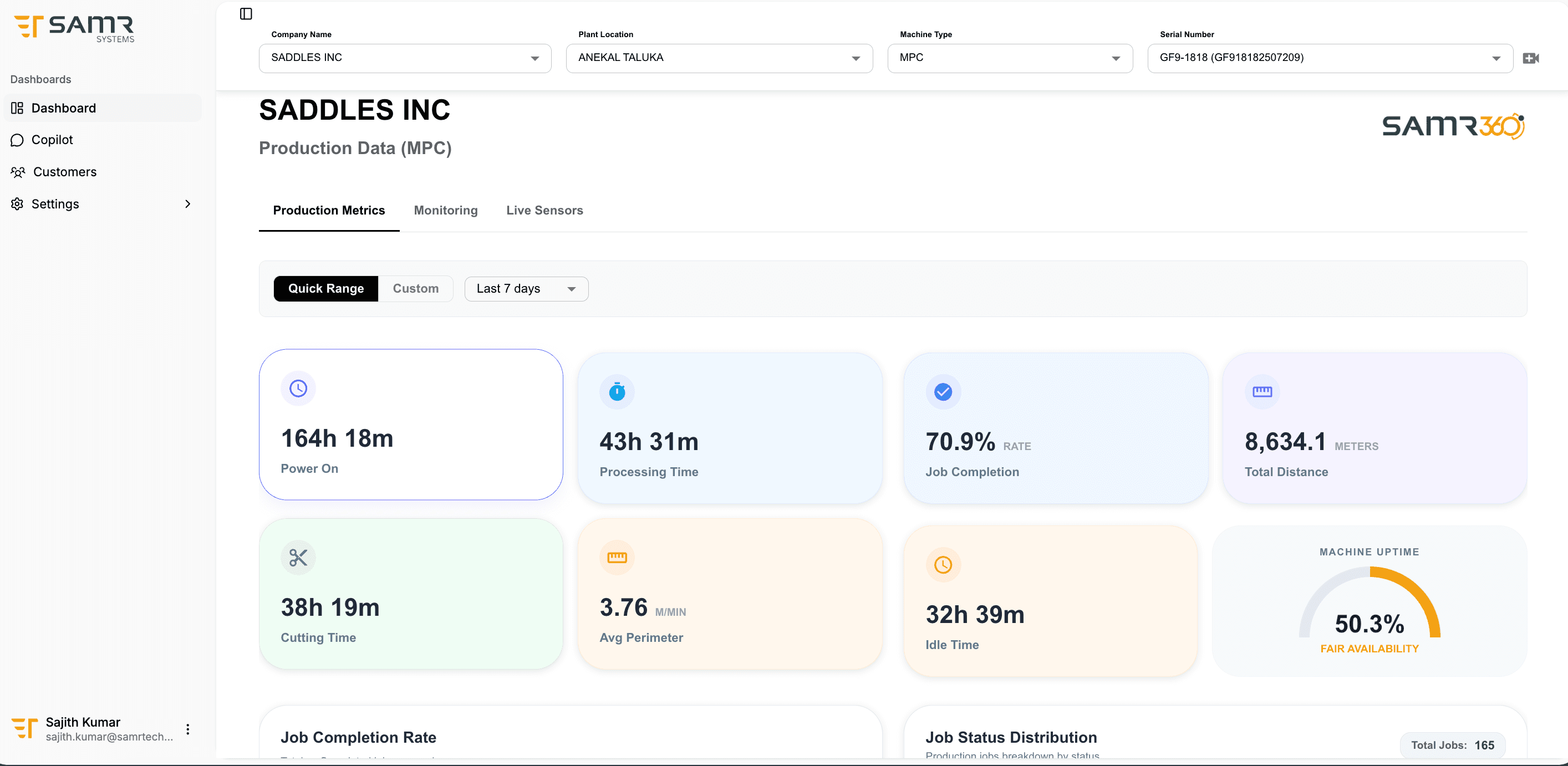Click the SAMR Systems logo
This screenshot has height=766, width=1568.
[74, 29]
